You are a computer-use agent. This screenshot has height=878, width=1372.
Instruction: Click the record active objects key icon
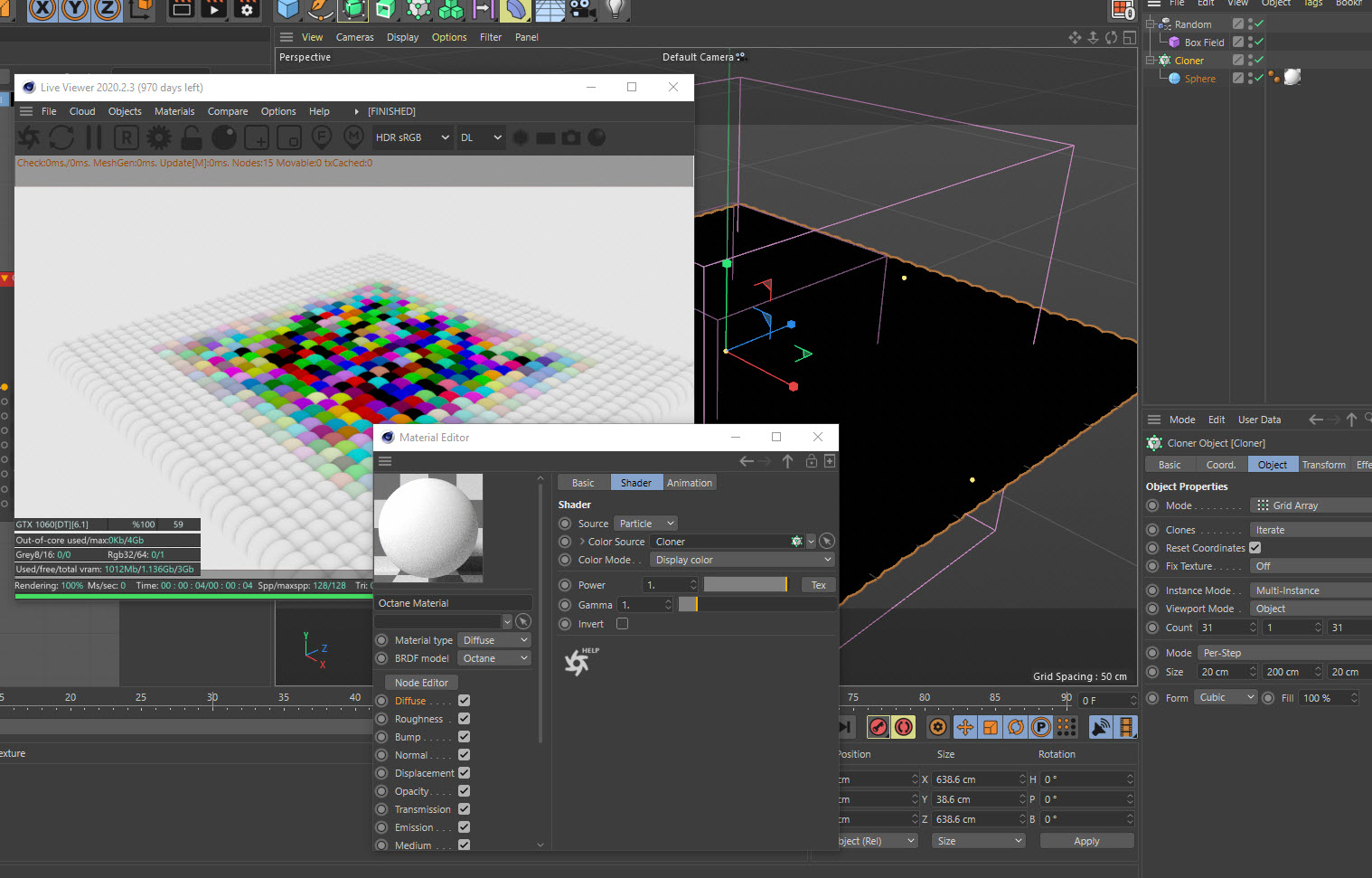point(879,727)
